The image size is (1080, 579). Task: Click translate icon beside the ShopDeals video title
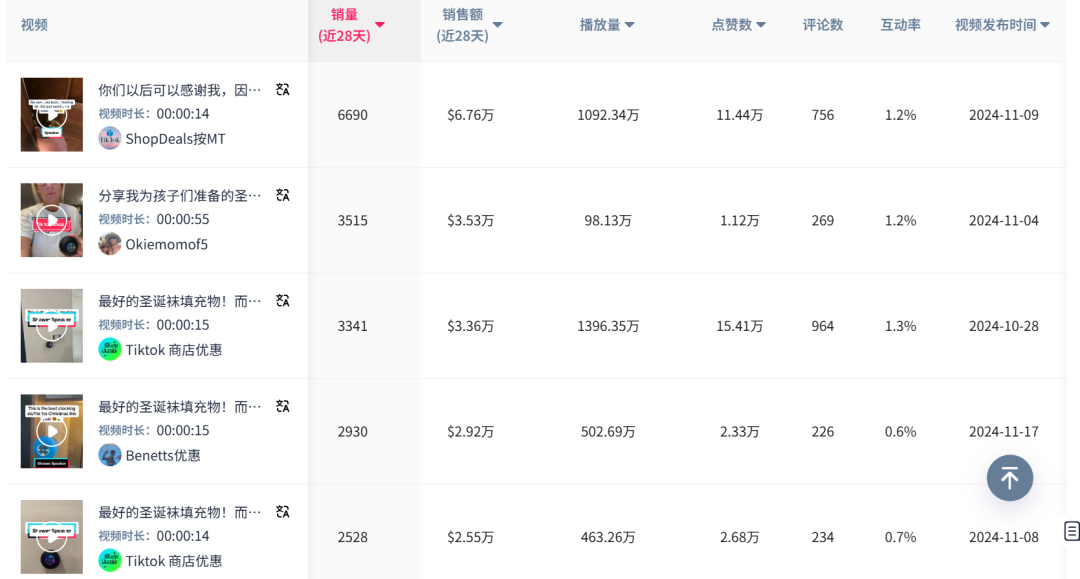pos(283,90)
